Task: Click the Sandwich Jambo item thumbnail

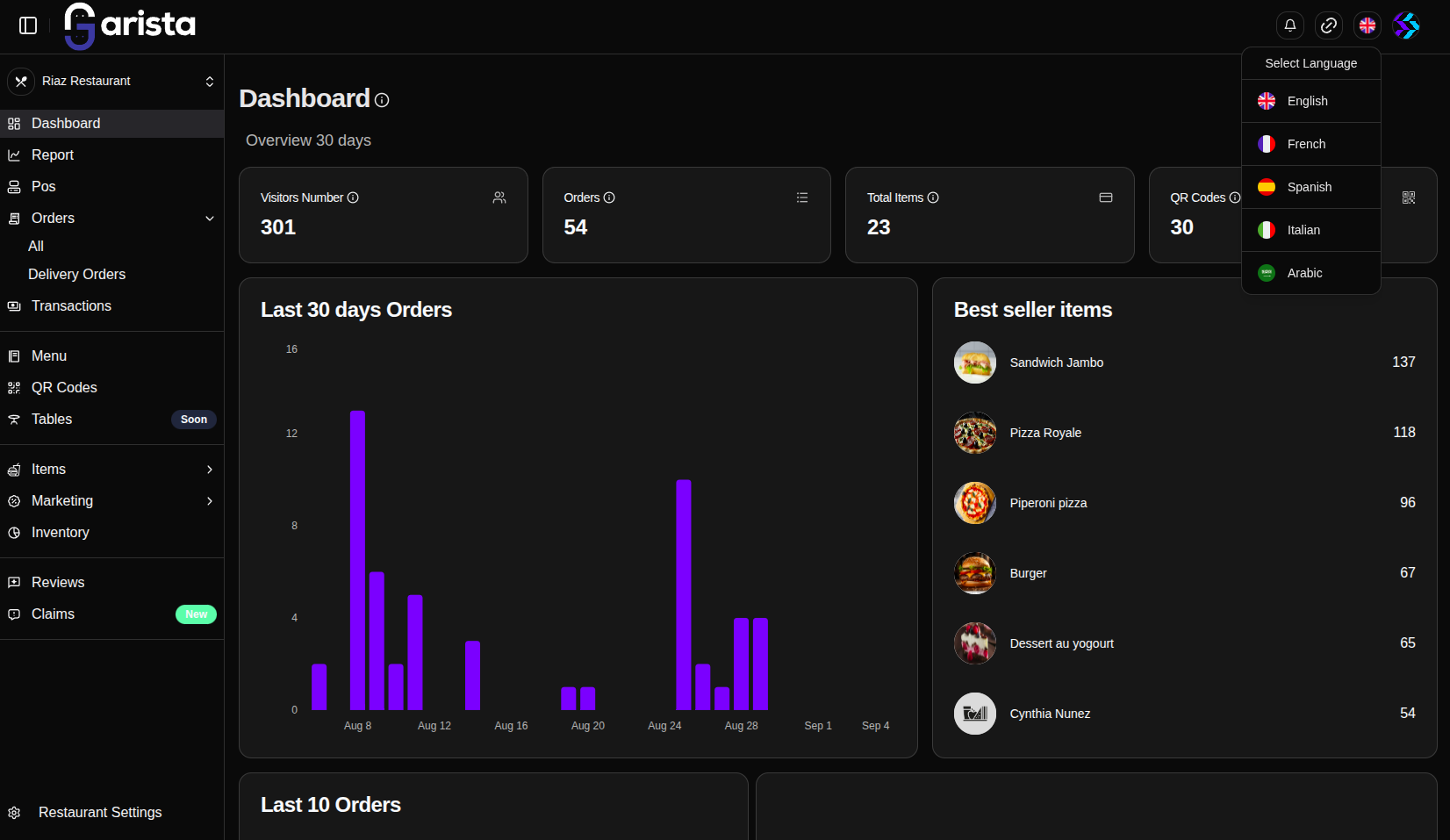Action: tap(974, 363)
